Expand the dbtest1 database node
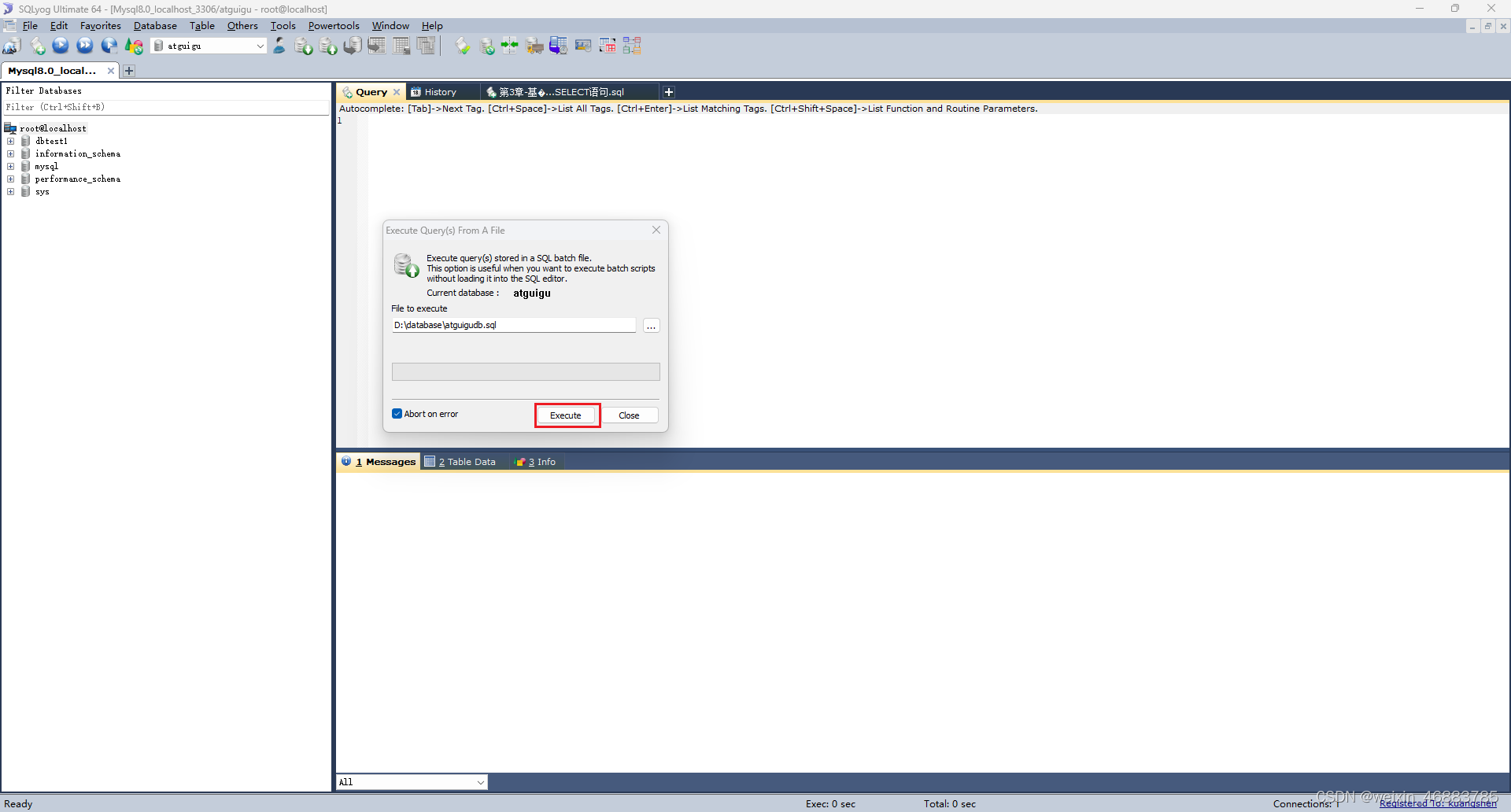The width and height of the screenshot is (1511, 812). point(11,142)
